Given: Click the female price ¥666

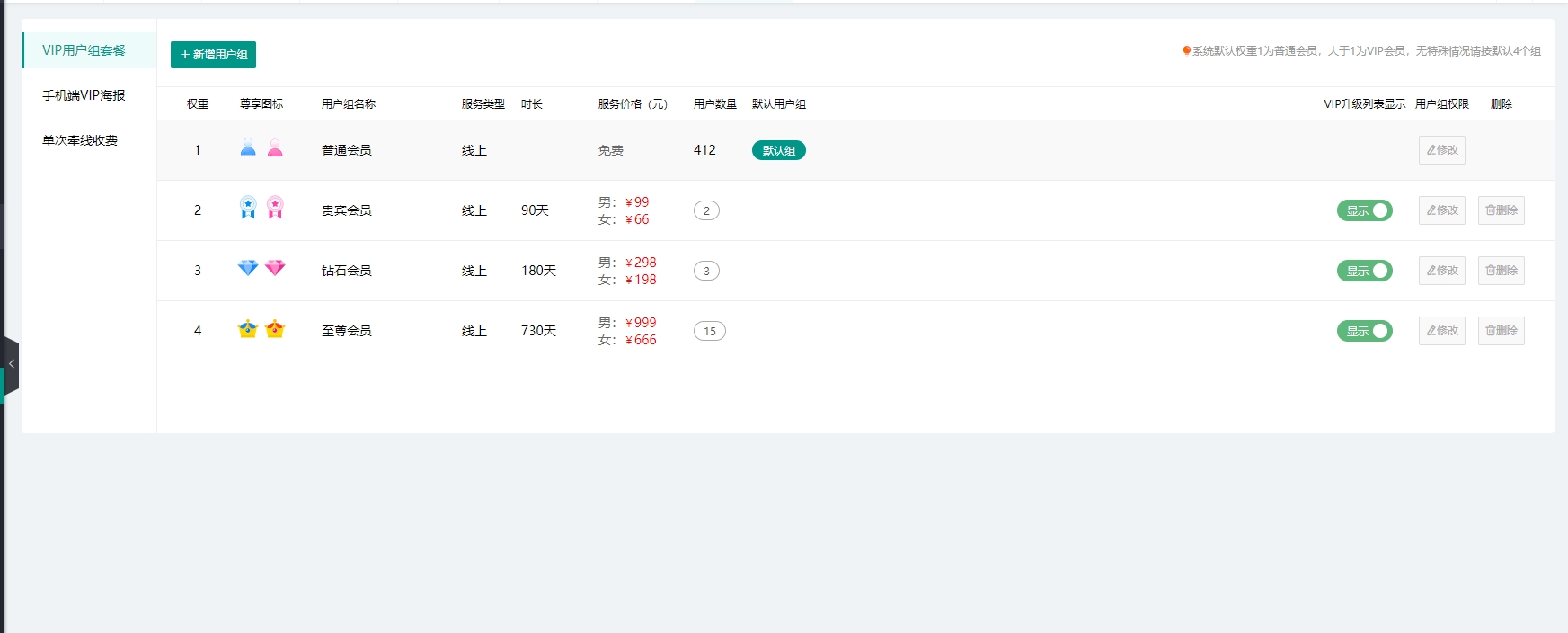Looking at the screenshot, I should point(641,340).
